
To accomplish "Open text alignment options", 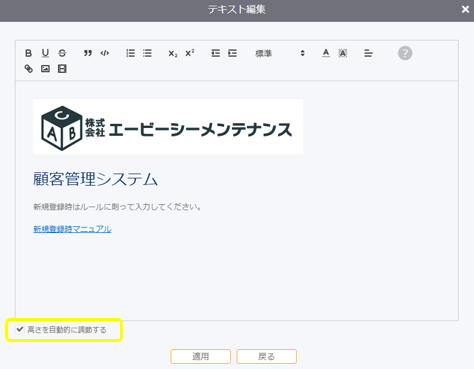I will point(368,53).
